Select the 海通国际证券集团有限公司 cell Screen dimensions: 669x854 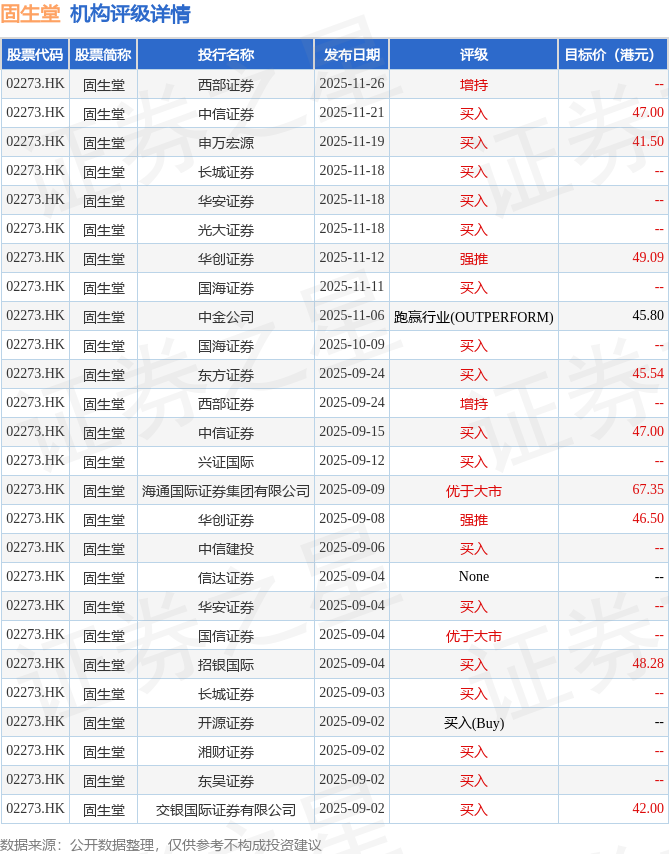[226, 491]
